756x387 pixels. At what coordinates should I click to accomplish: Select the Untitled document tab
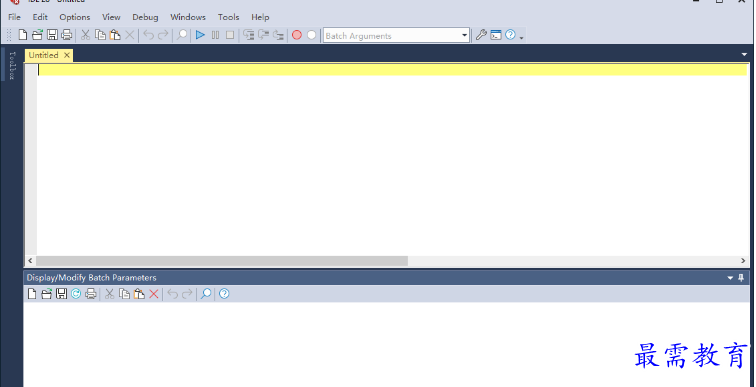[43, 55]
